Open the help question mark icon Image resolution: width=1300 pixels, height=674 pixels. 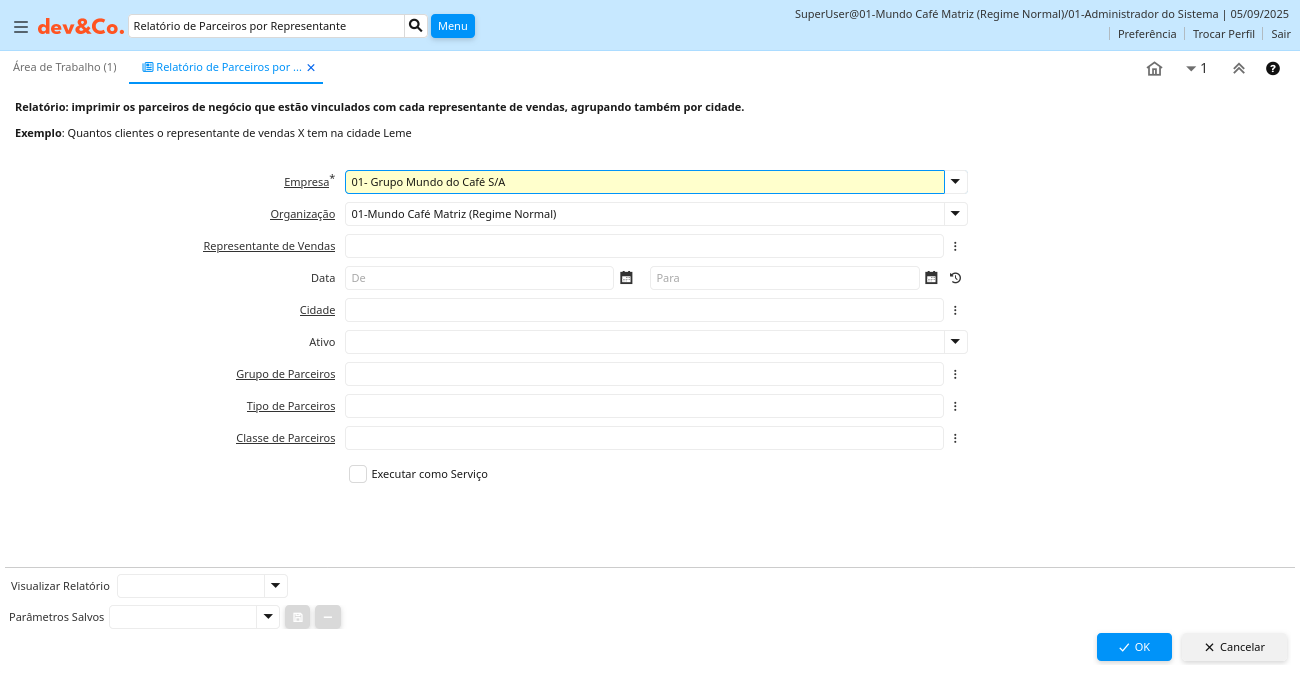pos(1273,69)
